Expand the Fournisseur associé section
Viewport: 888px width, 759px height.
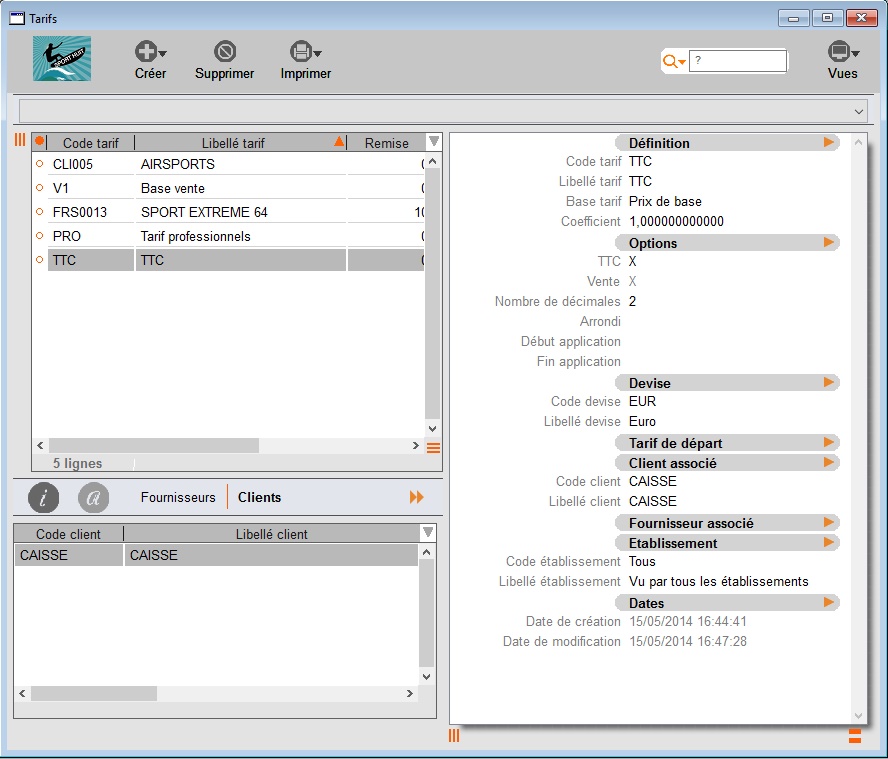829,522
